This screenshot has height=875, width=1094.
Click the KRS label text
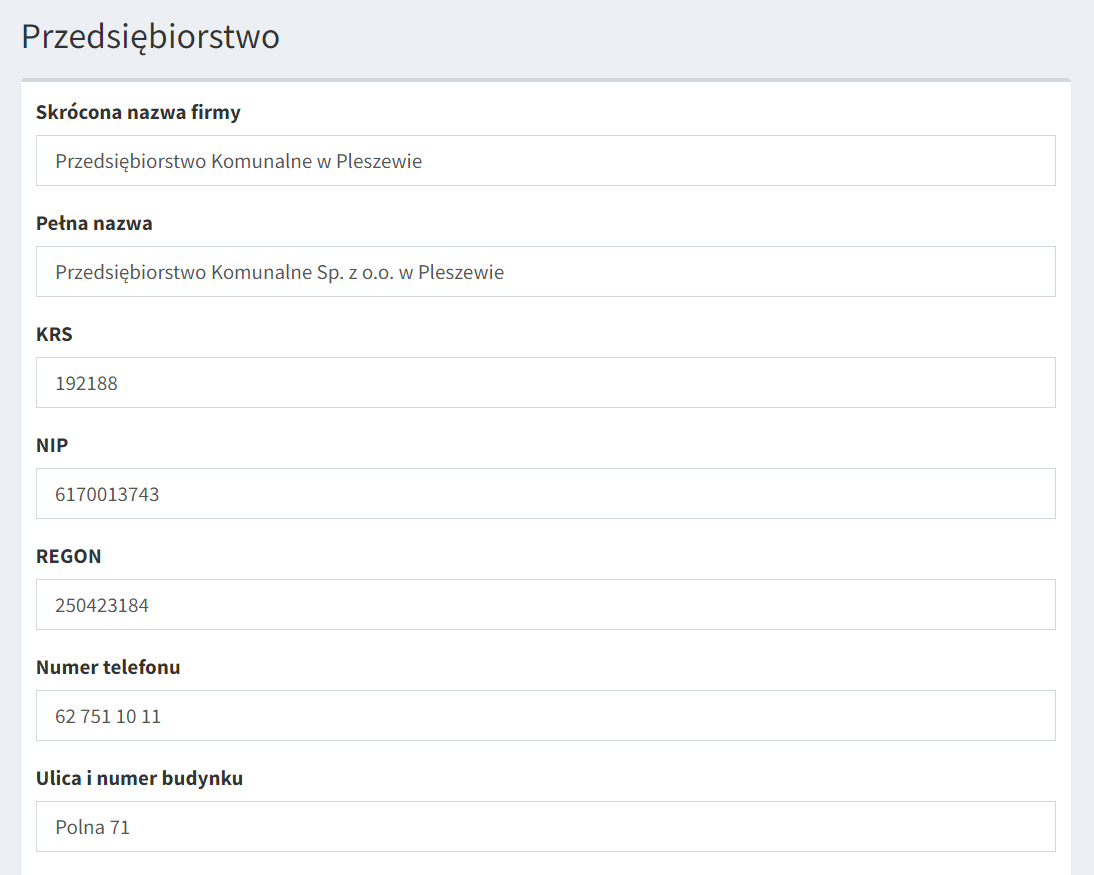pos(54,334)
